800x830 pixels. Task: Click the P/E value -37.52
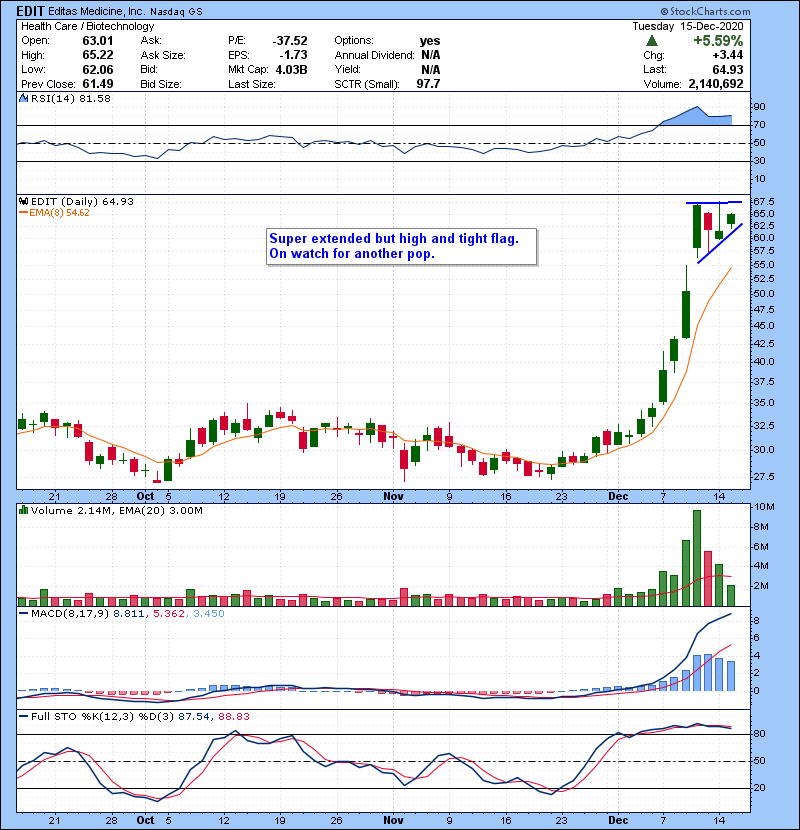tap(290, 41)
